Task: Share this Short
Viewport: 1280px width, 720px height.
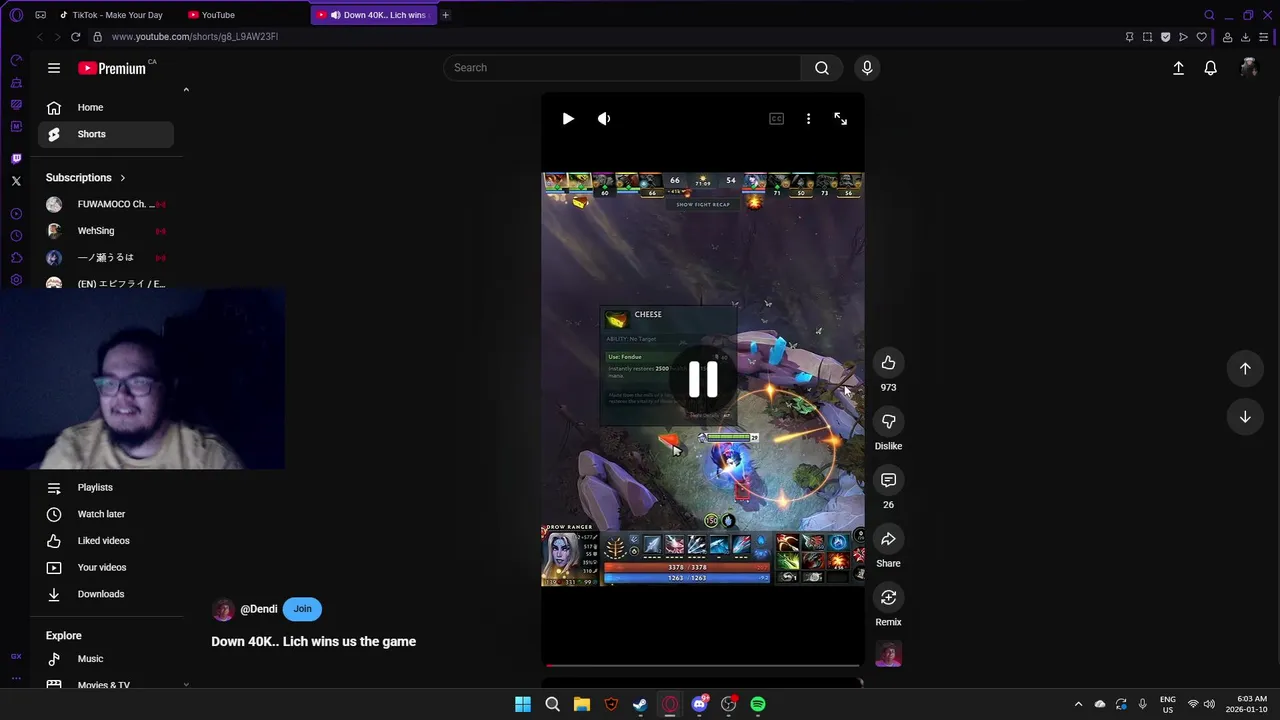Action: tap(888, 539)
